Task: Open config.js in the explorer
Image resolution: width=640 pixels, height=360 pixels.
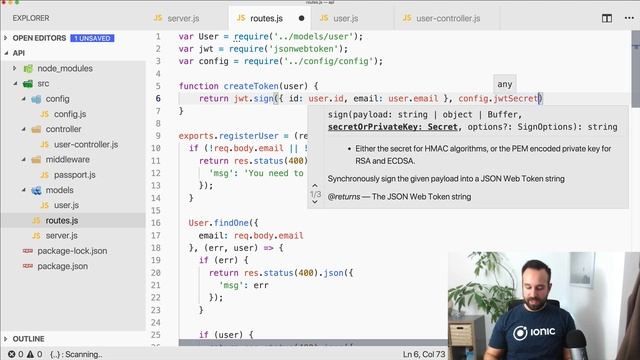Action: click(70, 114)
